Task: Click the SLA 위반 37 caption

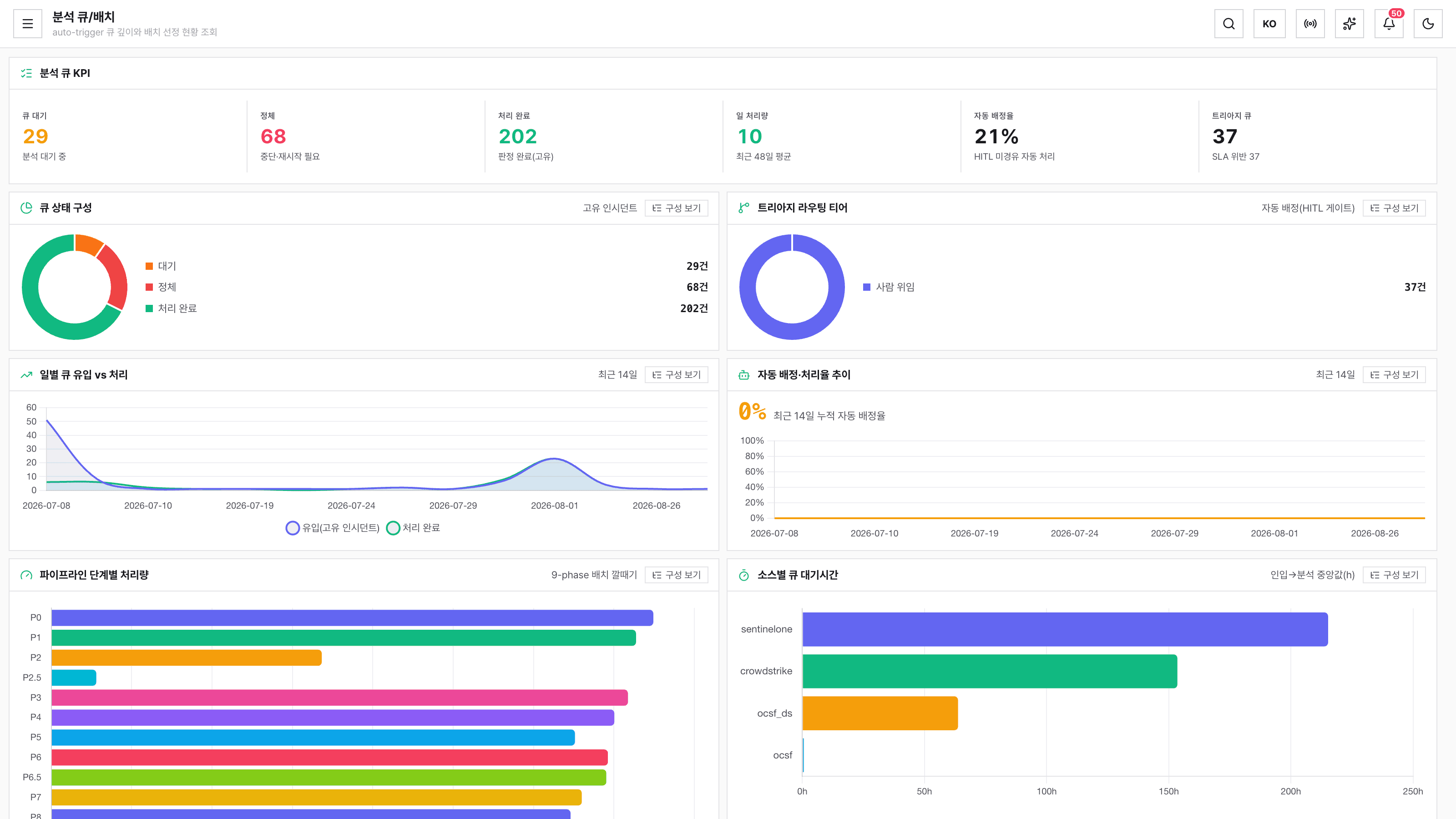Action: click(1236, 157)
